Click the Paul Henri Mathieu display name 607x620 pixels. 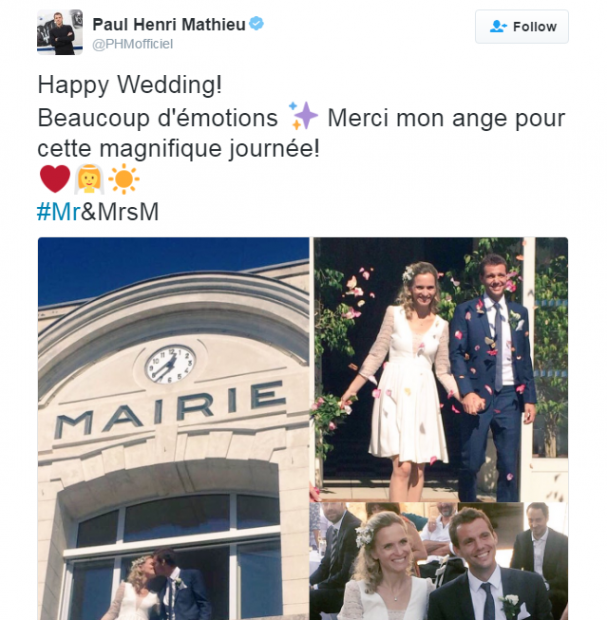[169, 24]
